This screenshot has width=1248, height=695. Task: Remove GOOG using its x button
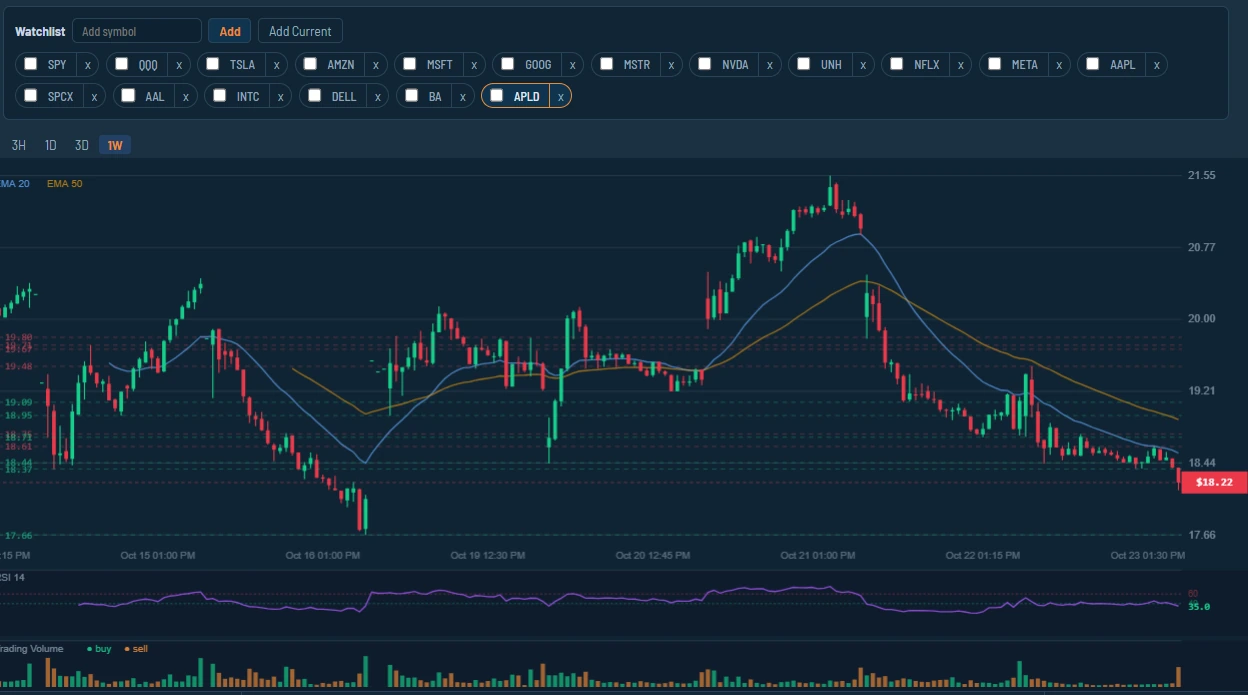click(573, 65)
